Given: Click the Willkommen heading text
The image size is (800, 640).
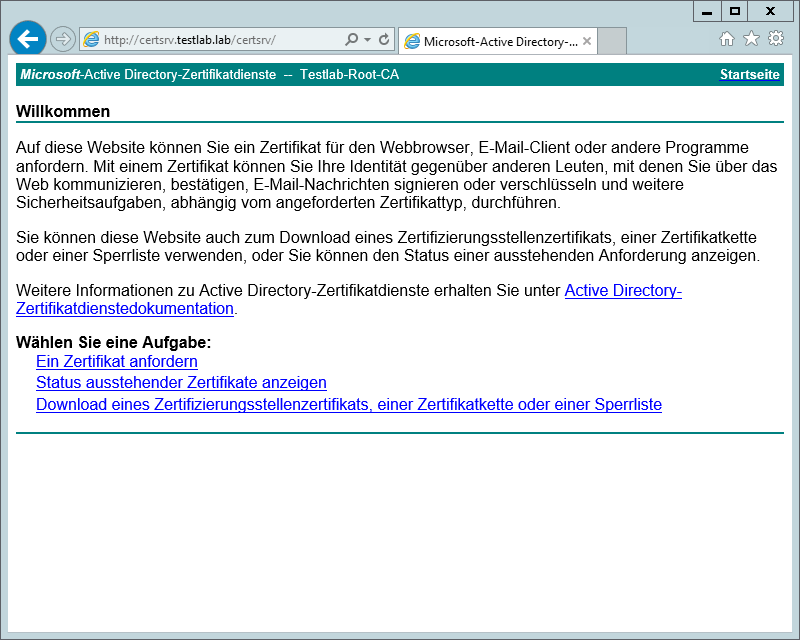Looking at the screenshot, I should (63, 111).
